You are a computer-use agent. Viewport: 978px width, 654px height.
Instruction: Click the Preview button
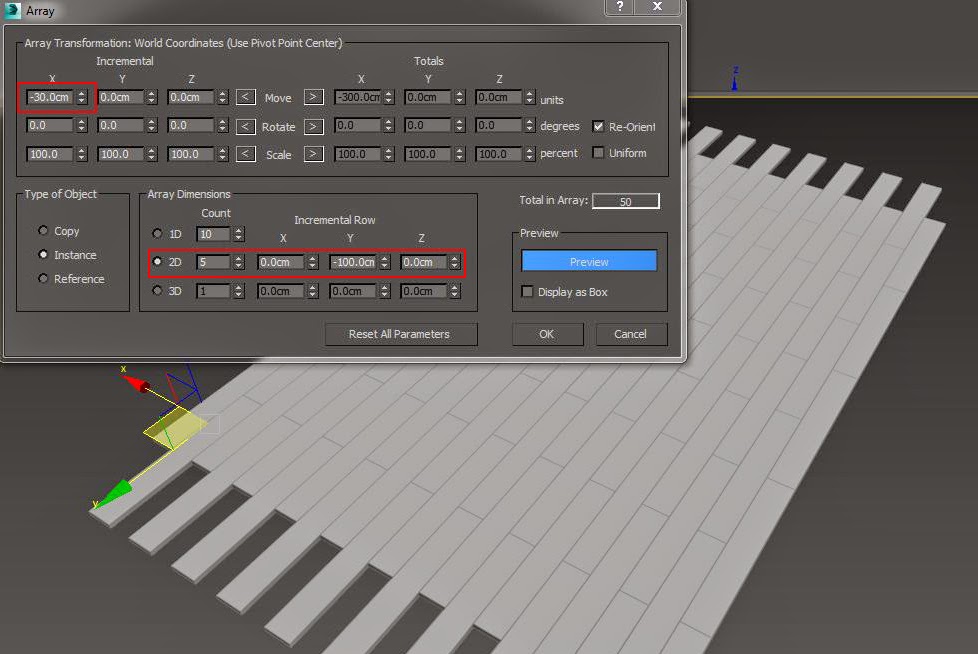click(x=588, y=260)
